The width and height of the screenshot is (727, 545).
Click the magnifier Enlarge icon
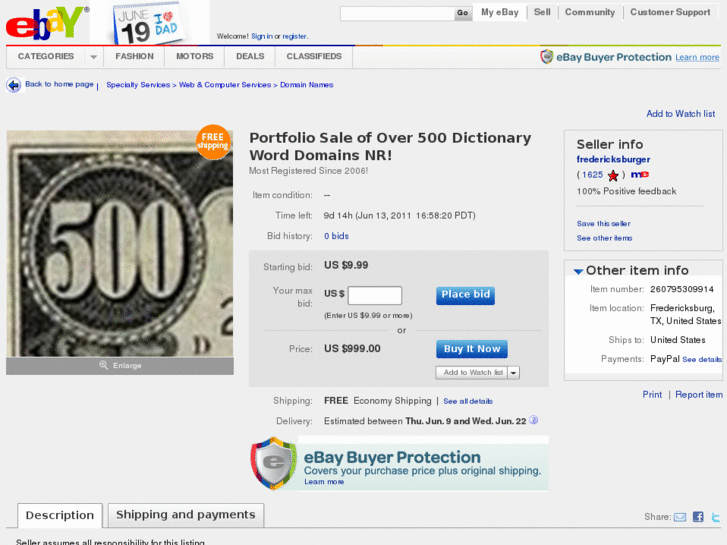click(x=104, y=366)
